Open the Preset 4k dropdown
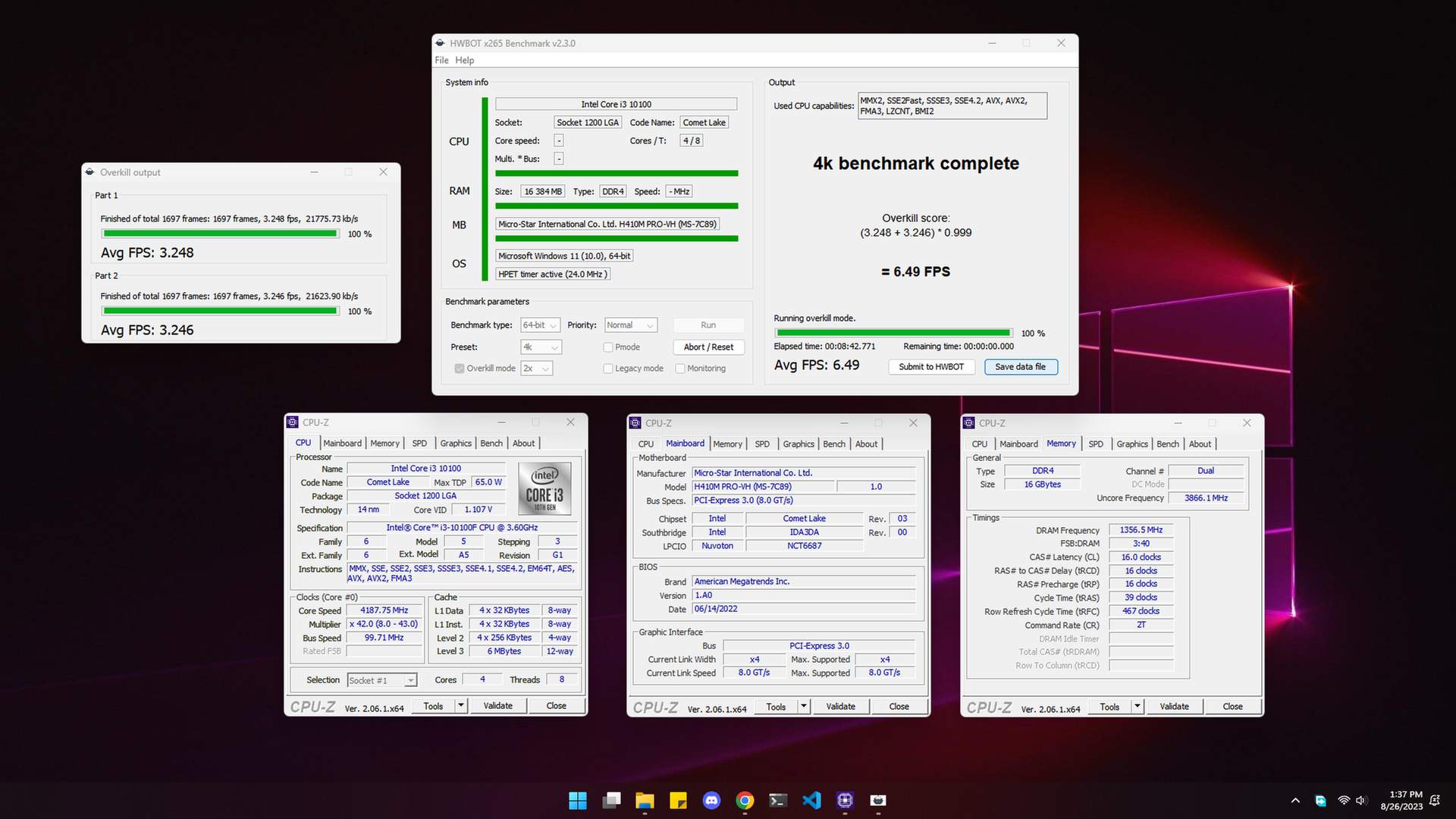 [x=541, y=347]
